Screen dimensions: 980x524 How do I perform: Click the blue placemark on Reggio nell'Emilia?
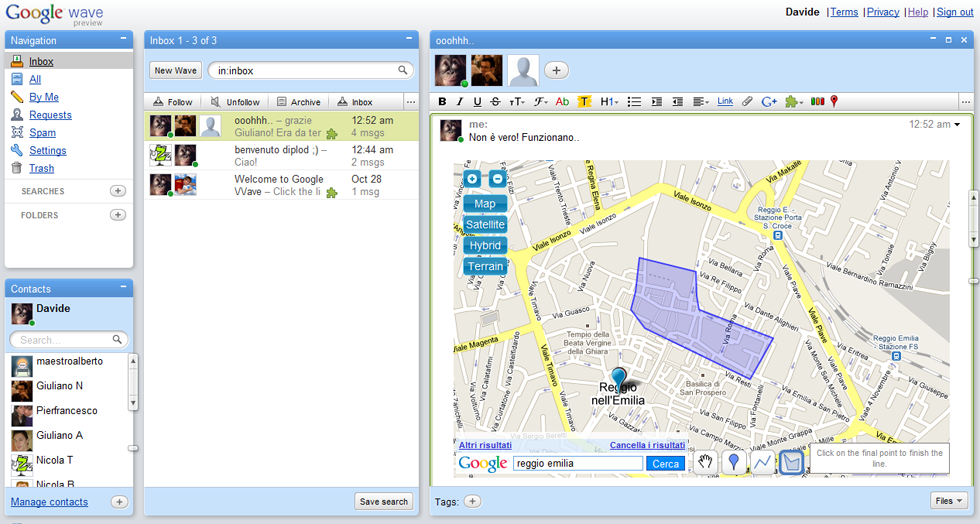coord(619,378)
